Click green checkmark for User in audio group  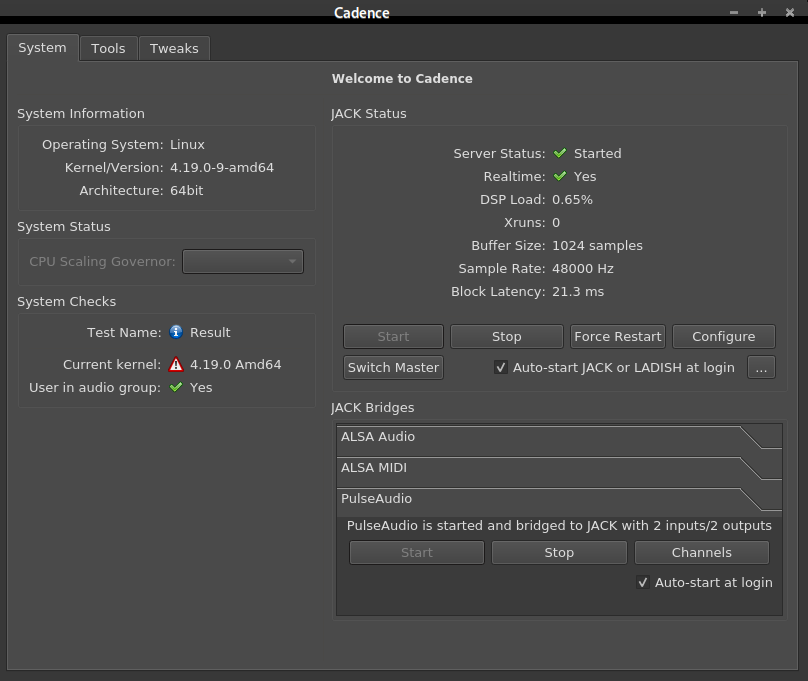[176, 387]
